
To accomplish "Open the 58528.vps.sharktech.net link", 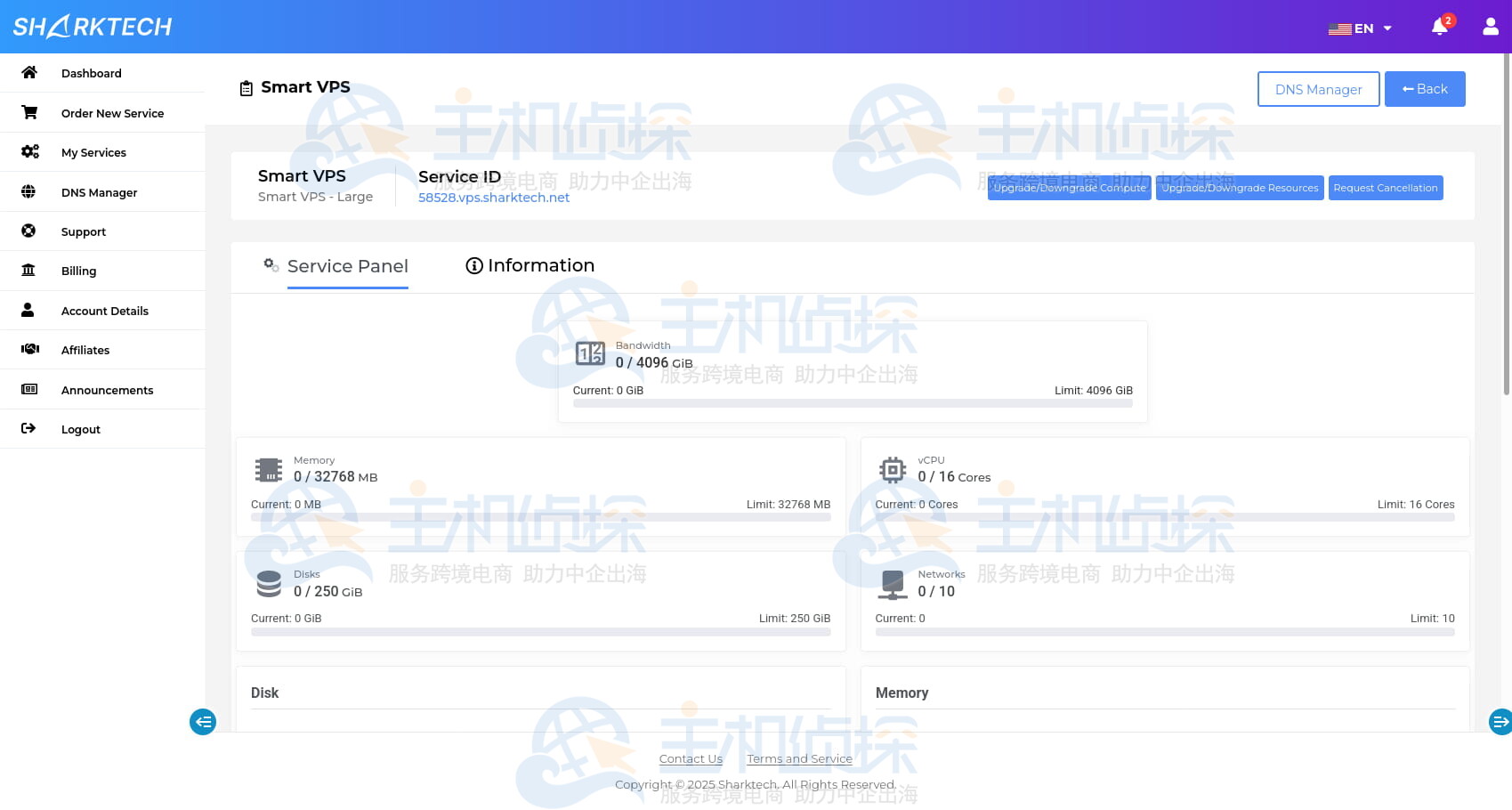I will click(x=494, y=198).
